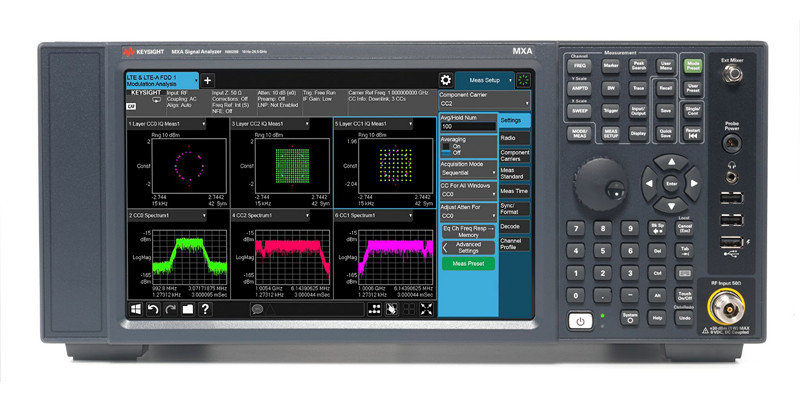
Task: Add new screen with plus icon
Action: 208,81
